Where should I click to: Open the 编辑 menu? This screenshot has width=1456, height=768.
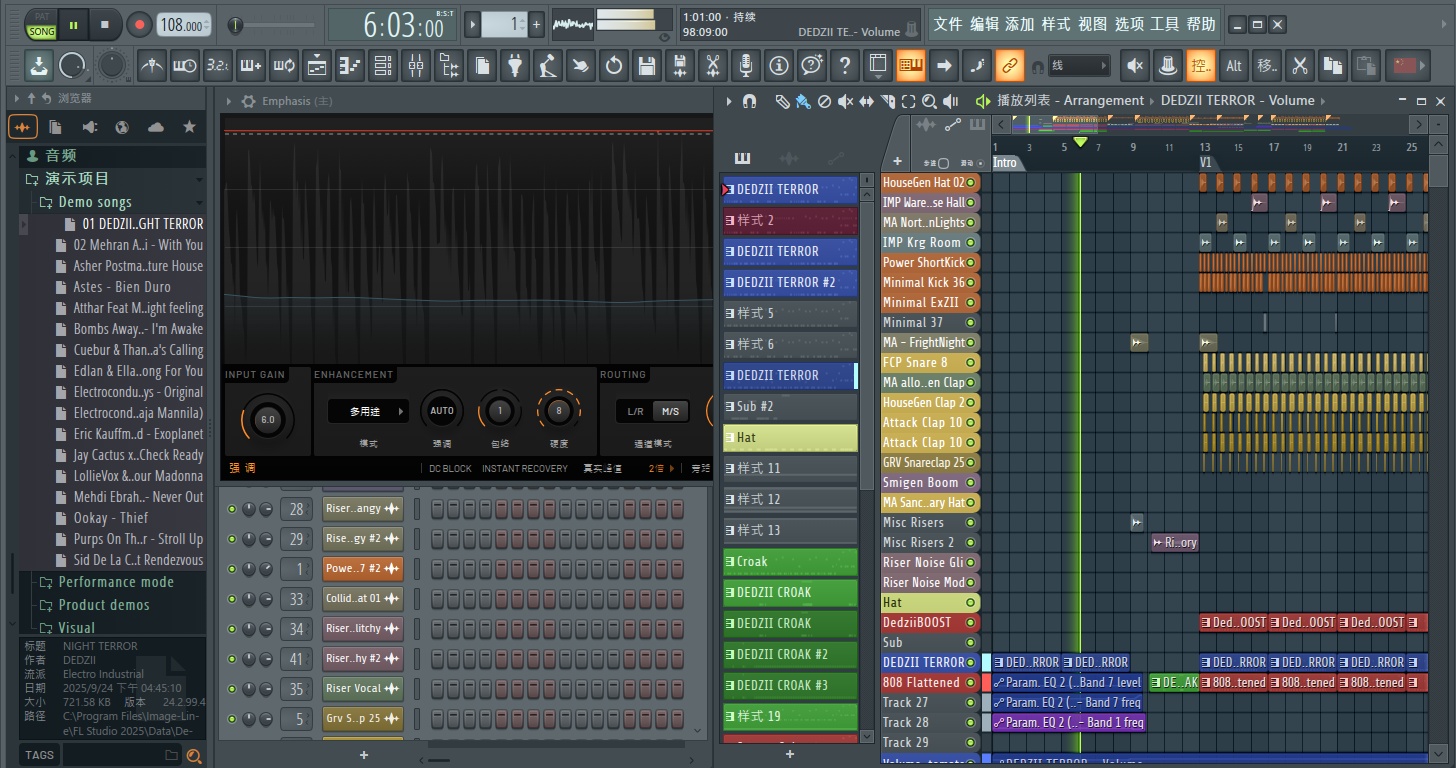pyautogui.click(x=984, y=24)
